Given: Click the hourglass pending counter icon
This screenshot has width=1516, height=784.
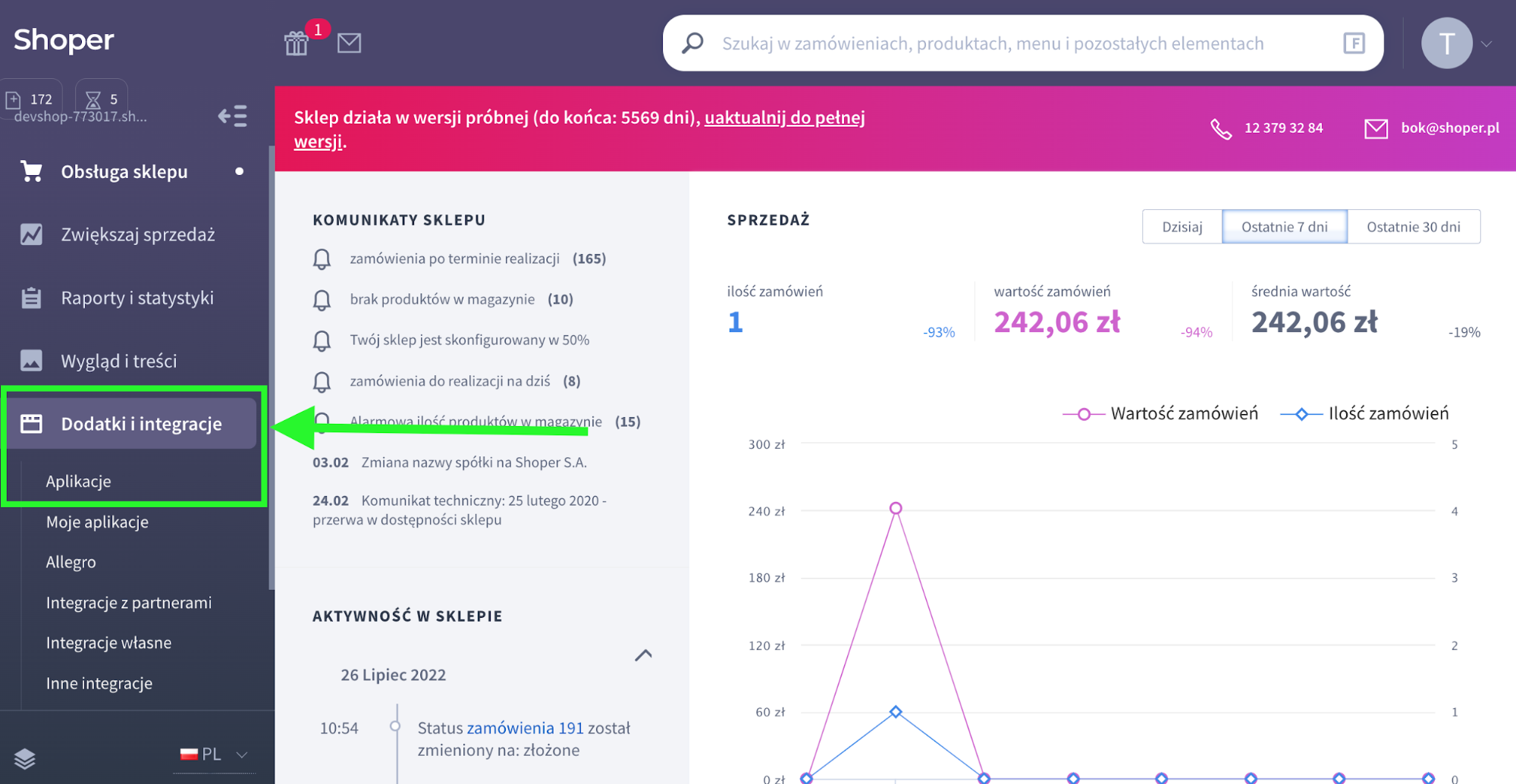Looking at the screenshot, I should pyautogui.click(x=93, y=99).
